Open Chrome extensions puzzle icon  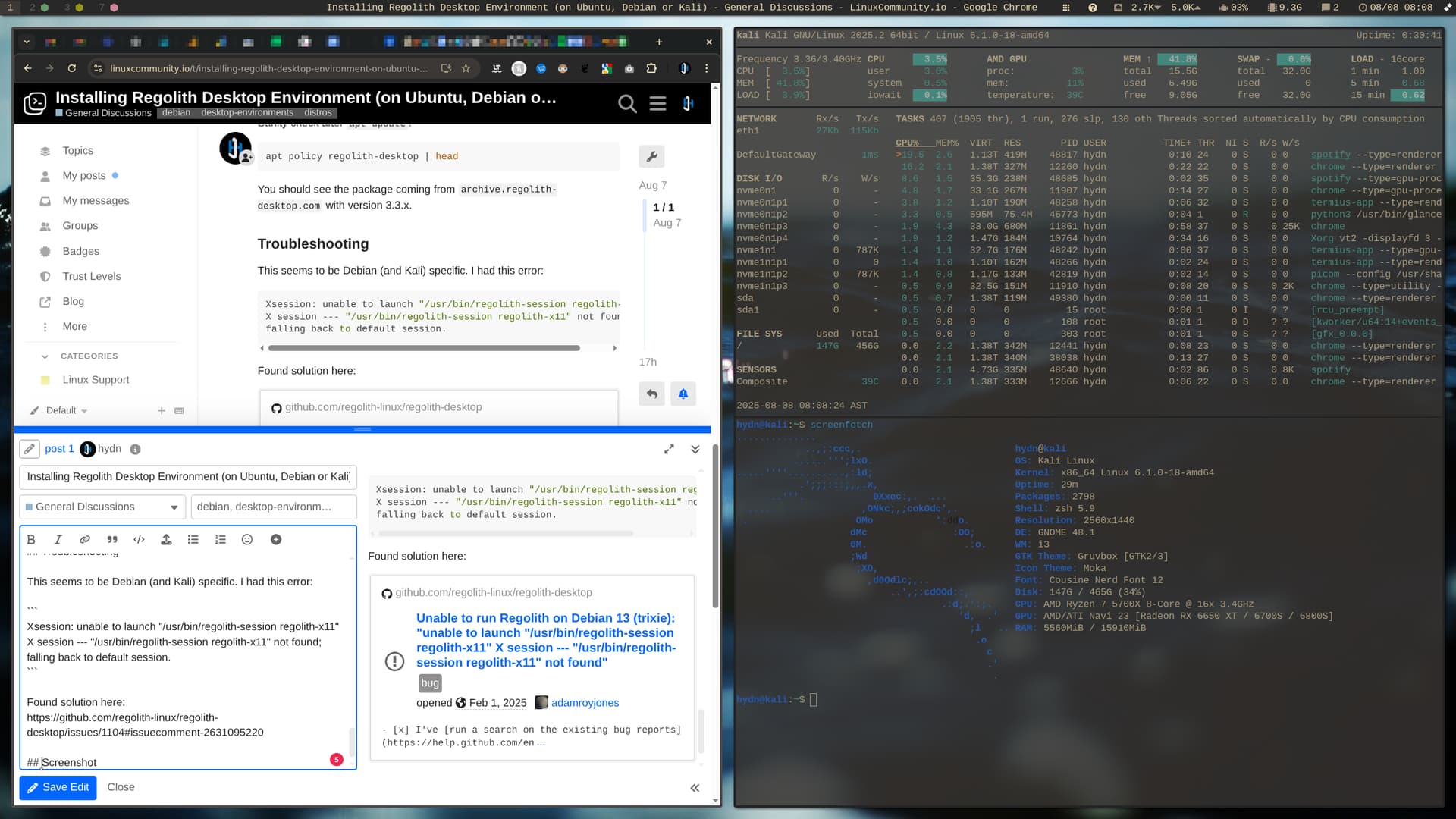[651, 68]
